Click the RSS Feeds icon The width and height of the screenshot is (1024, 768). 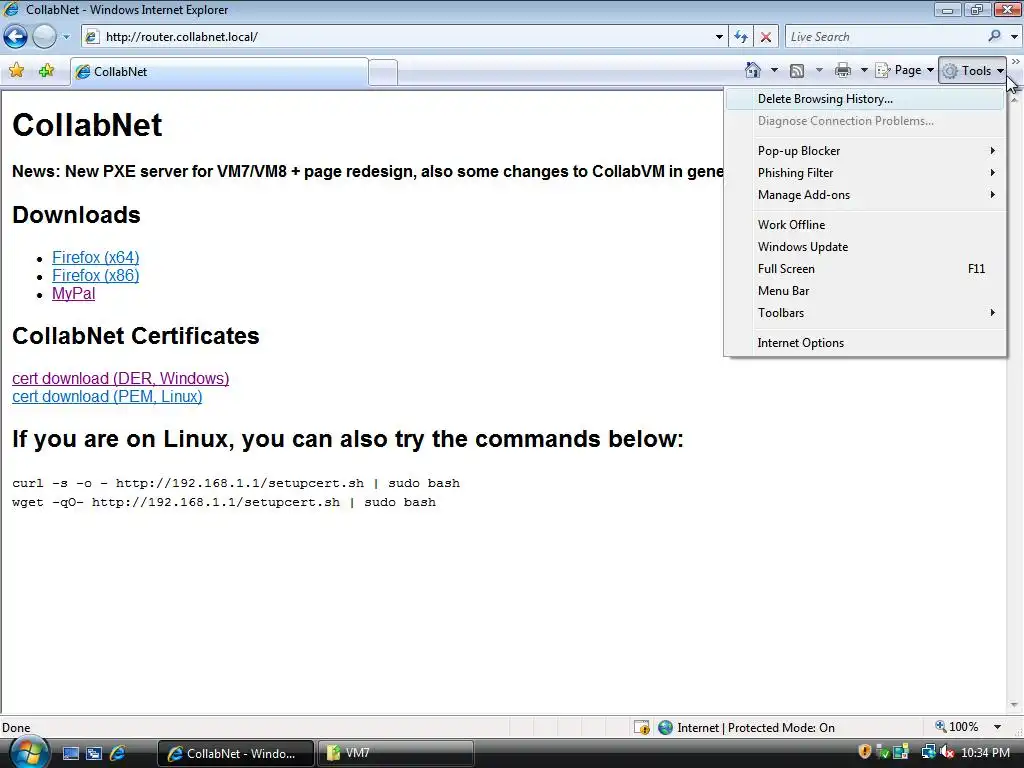coord(797,70)
